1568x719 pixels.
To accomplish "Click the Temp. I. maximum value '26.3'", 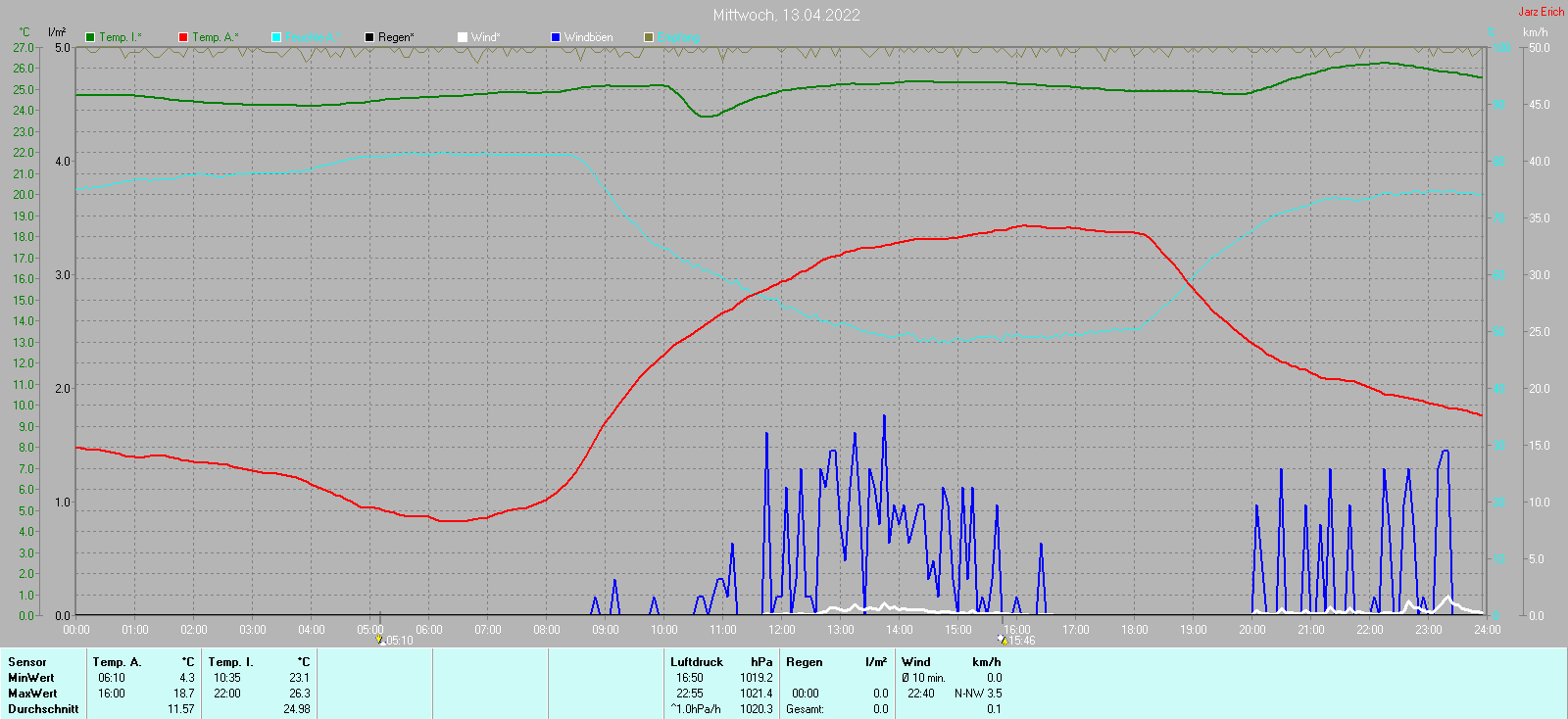I will (x=300, y=694).
